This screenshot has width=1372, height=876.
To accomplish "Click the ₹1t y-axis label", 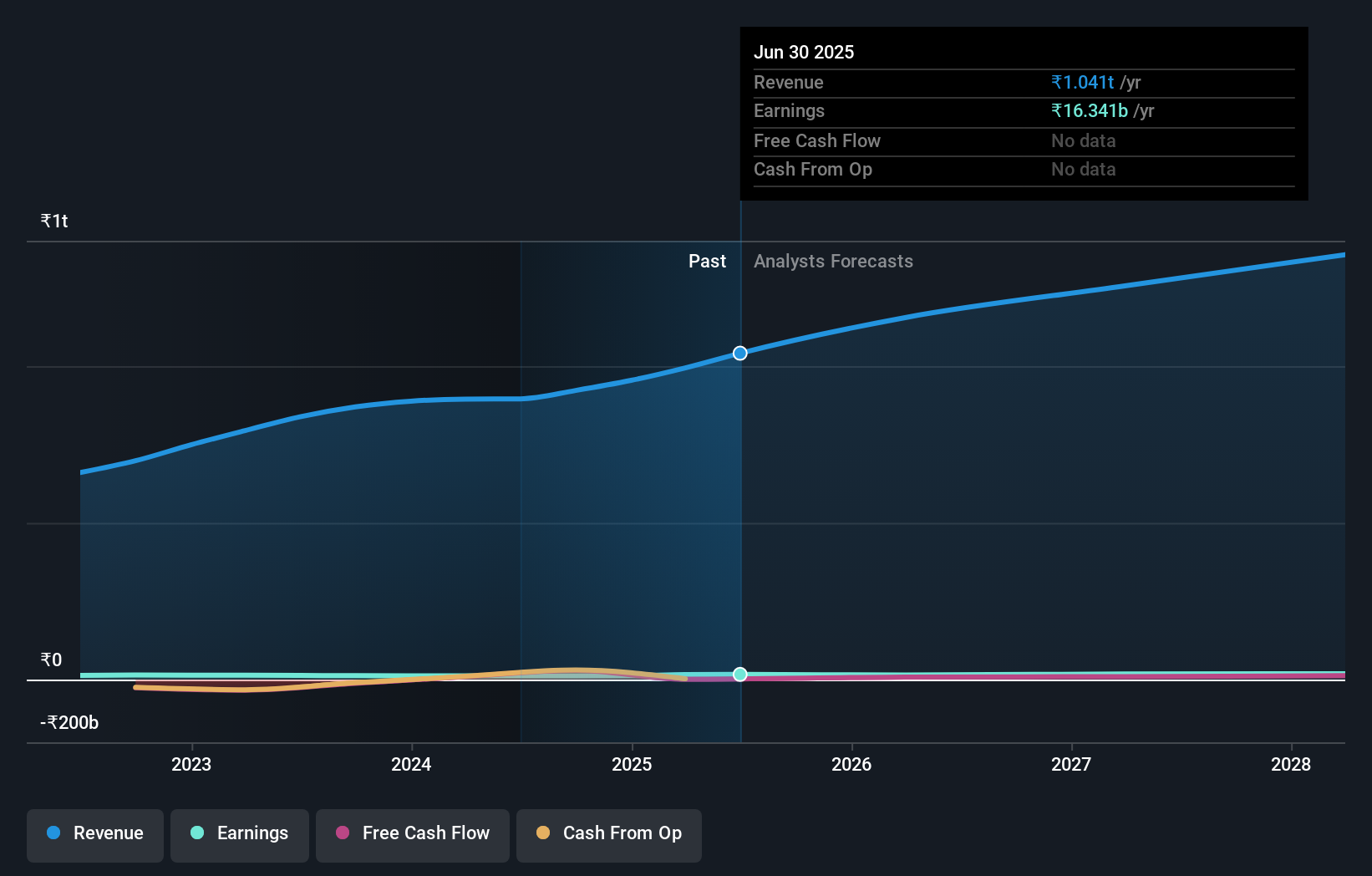I will 54,221.
